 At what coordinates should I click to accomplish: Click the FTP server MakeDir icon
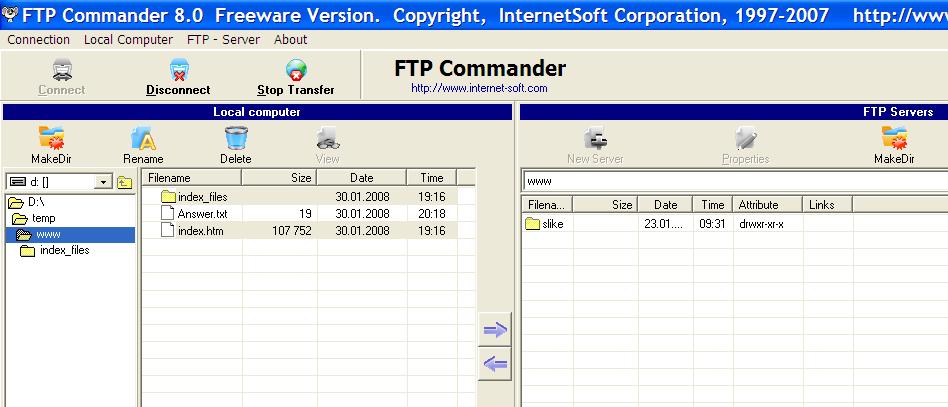893,138
